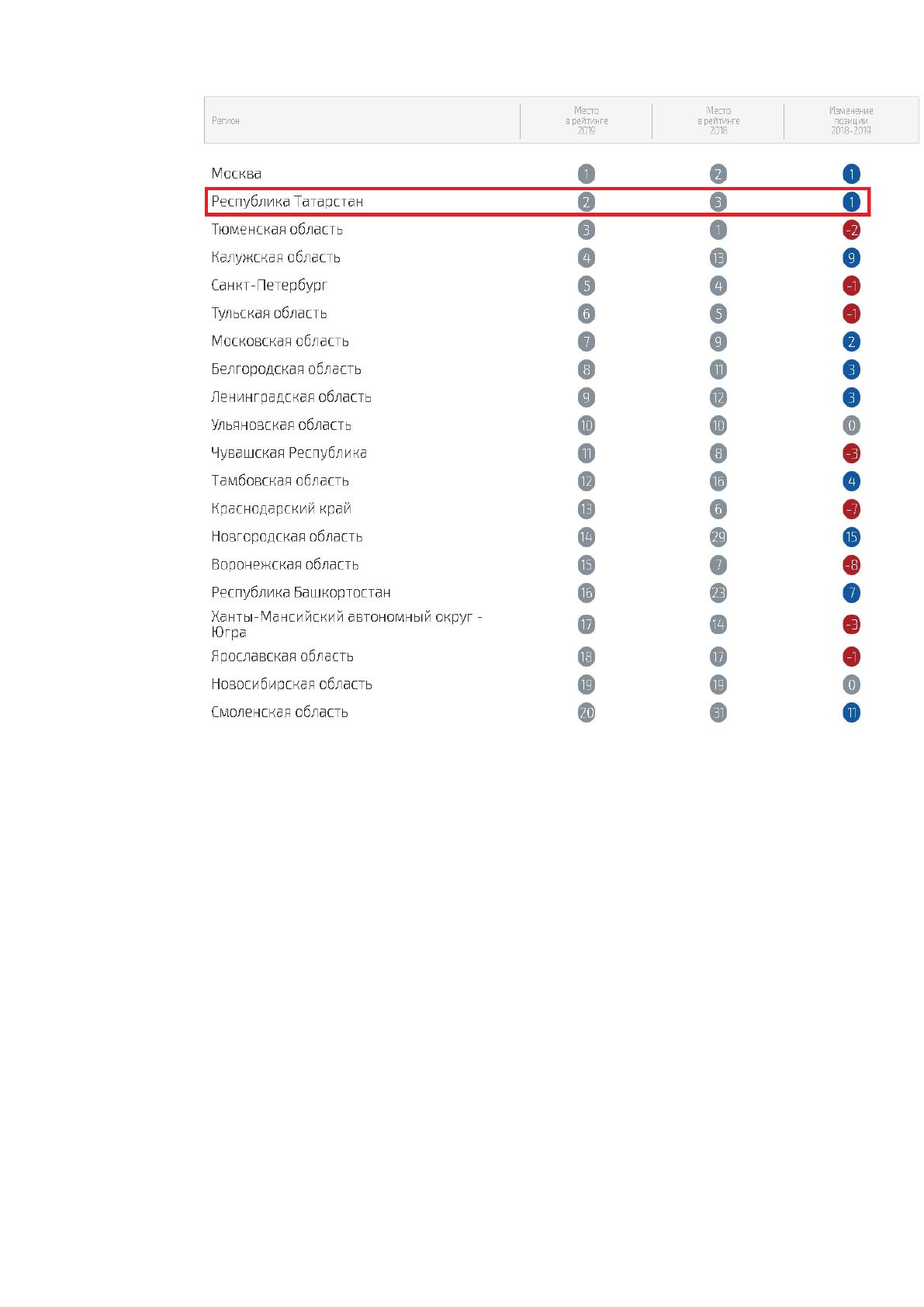Viewport: 924px width, 1307px height.
Task: Click the gray 0 change badge for Ульяновская область
Action: pyautogui.click(x=851, y=425)
